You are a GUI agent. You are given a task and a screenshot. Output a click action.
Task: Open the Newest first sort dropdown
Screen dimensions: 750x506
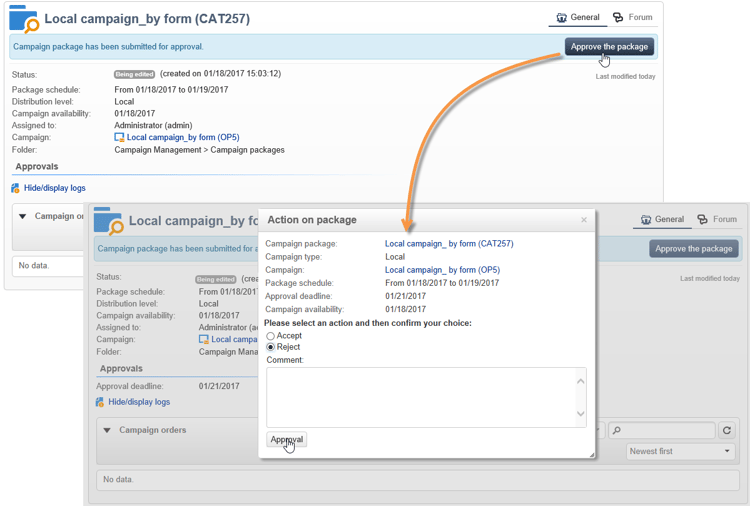[680, 452]
